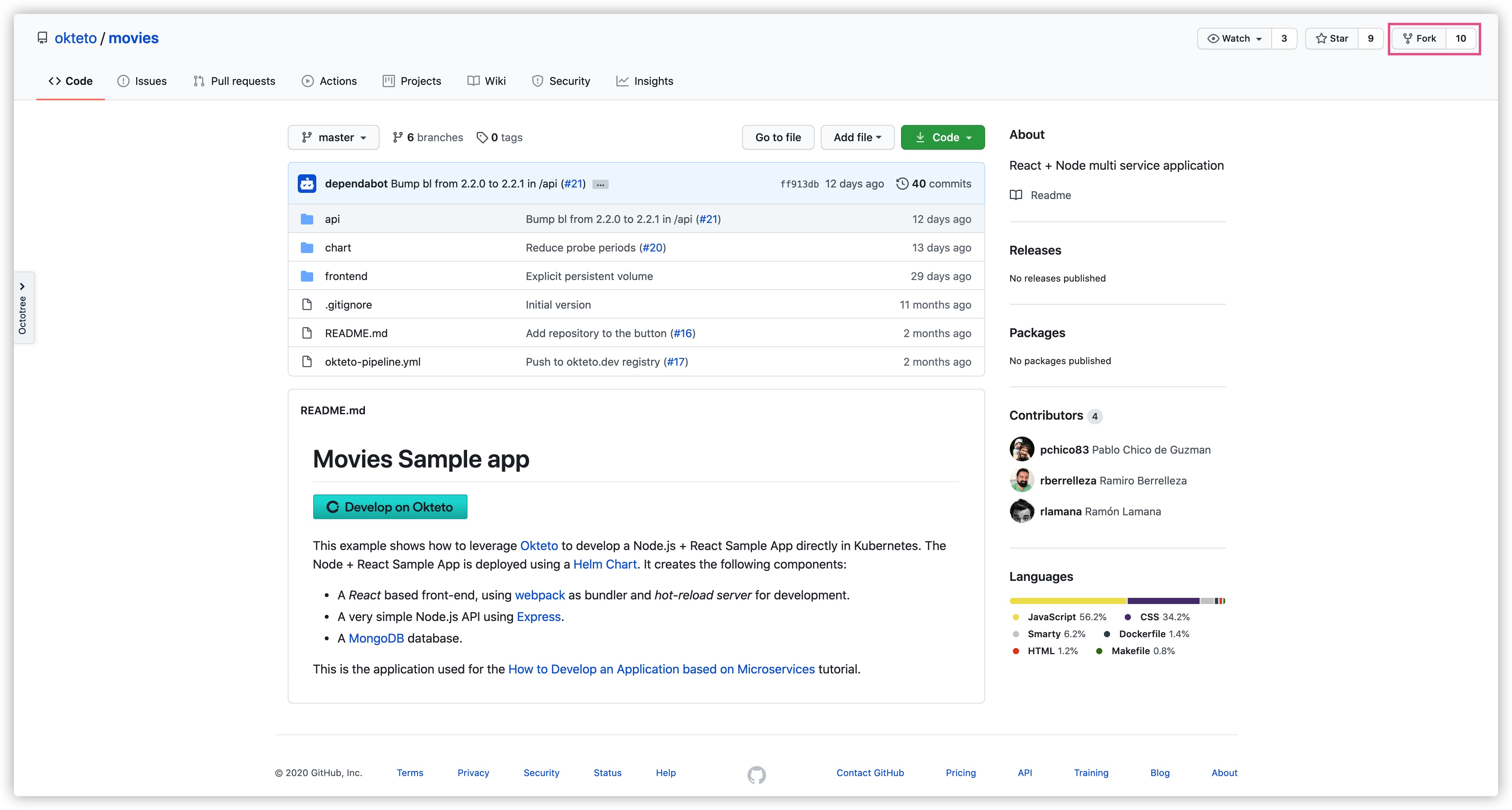The width and height of the screenshot is (1512, 810).
Task: Fork the movies repository
Action: pyautogui.click(x=1419, y=38)
